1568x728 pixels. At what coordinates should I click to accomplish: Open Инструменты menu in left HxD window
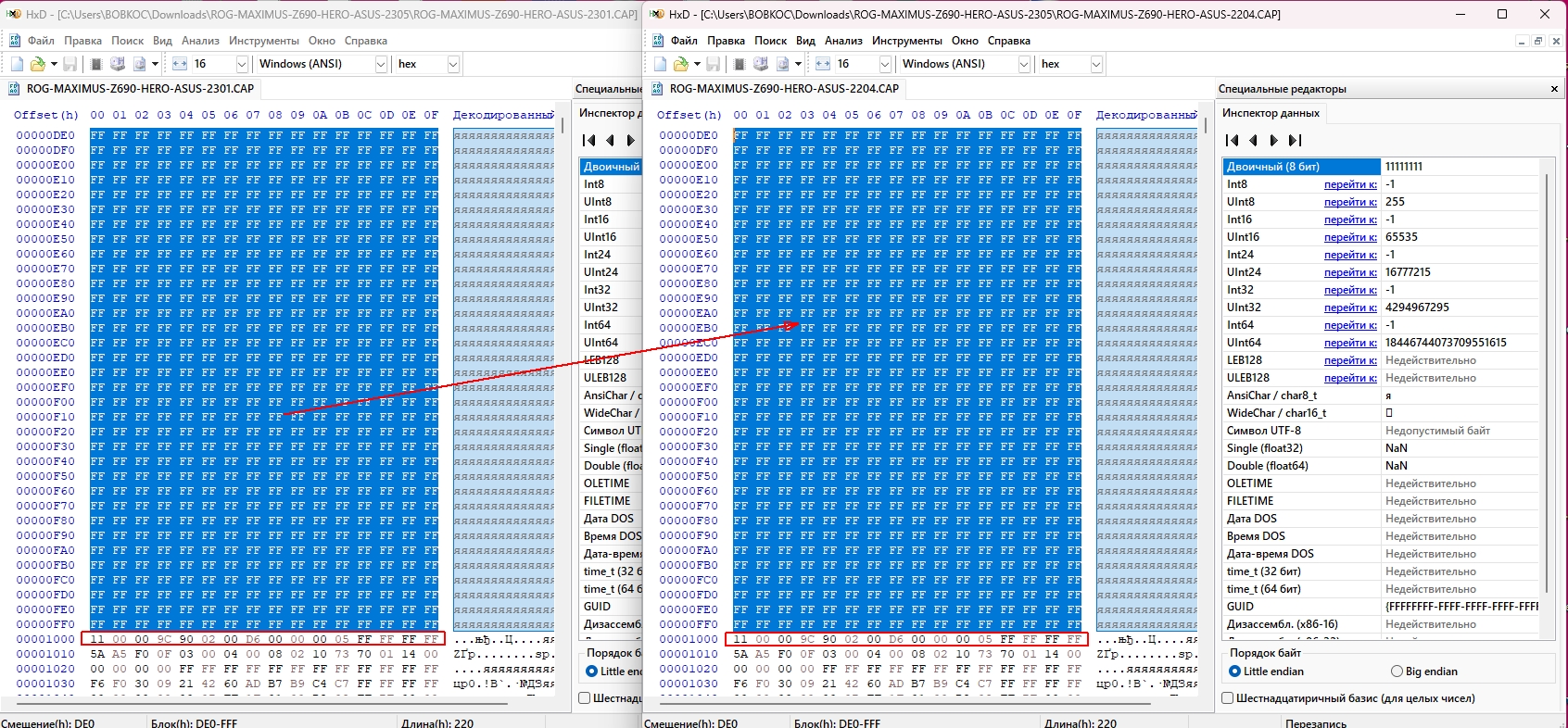264,41
